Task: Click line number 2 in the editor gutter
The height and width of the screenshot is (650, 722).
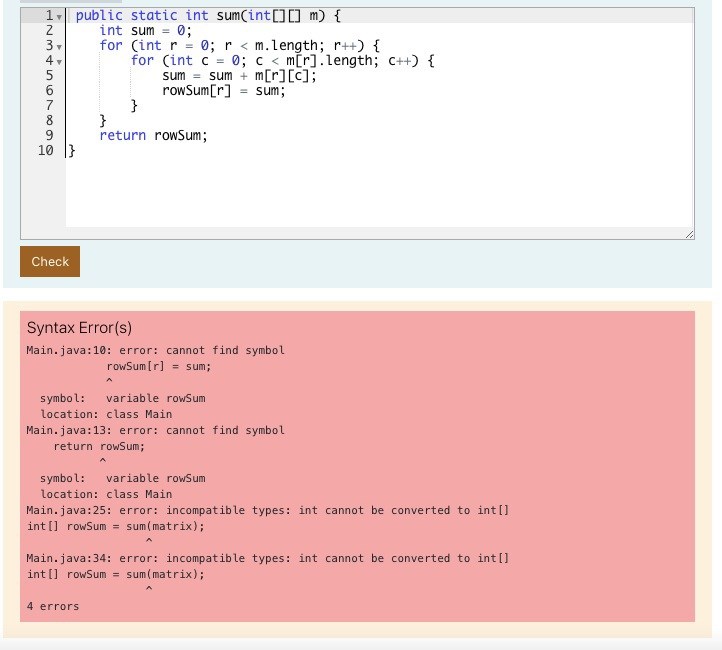Action: coord(47,31)
